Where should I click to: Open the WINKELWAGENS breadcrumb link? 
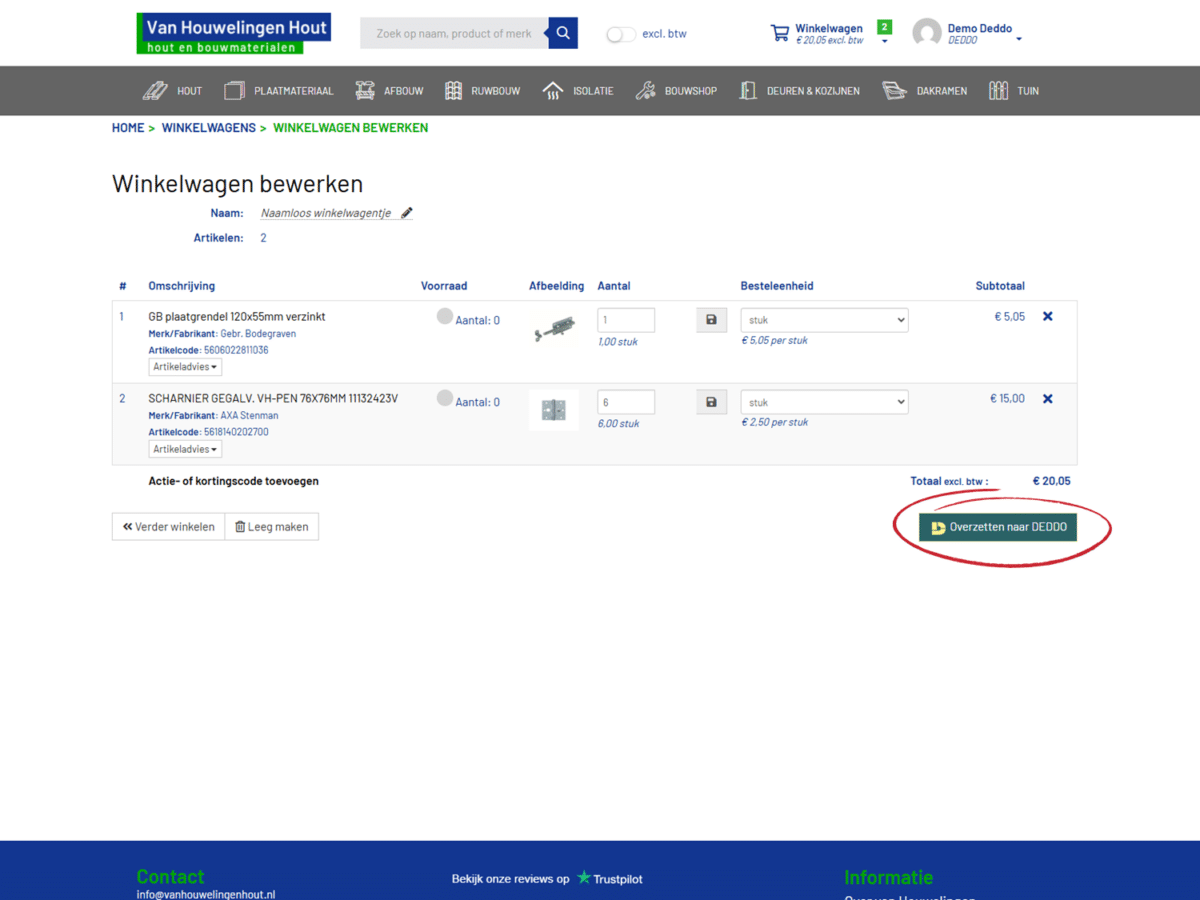point(208,127)
